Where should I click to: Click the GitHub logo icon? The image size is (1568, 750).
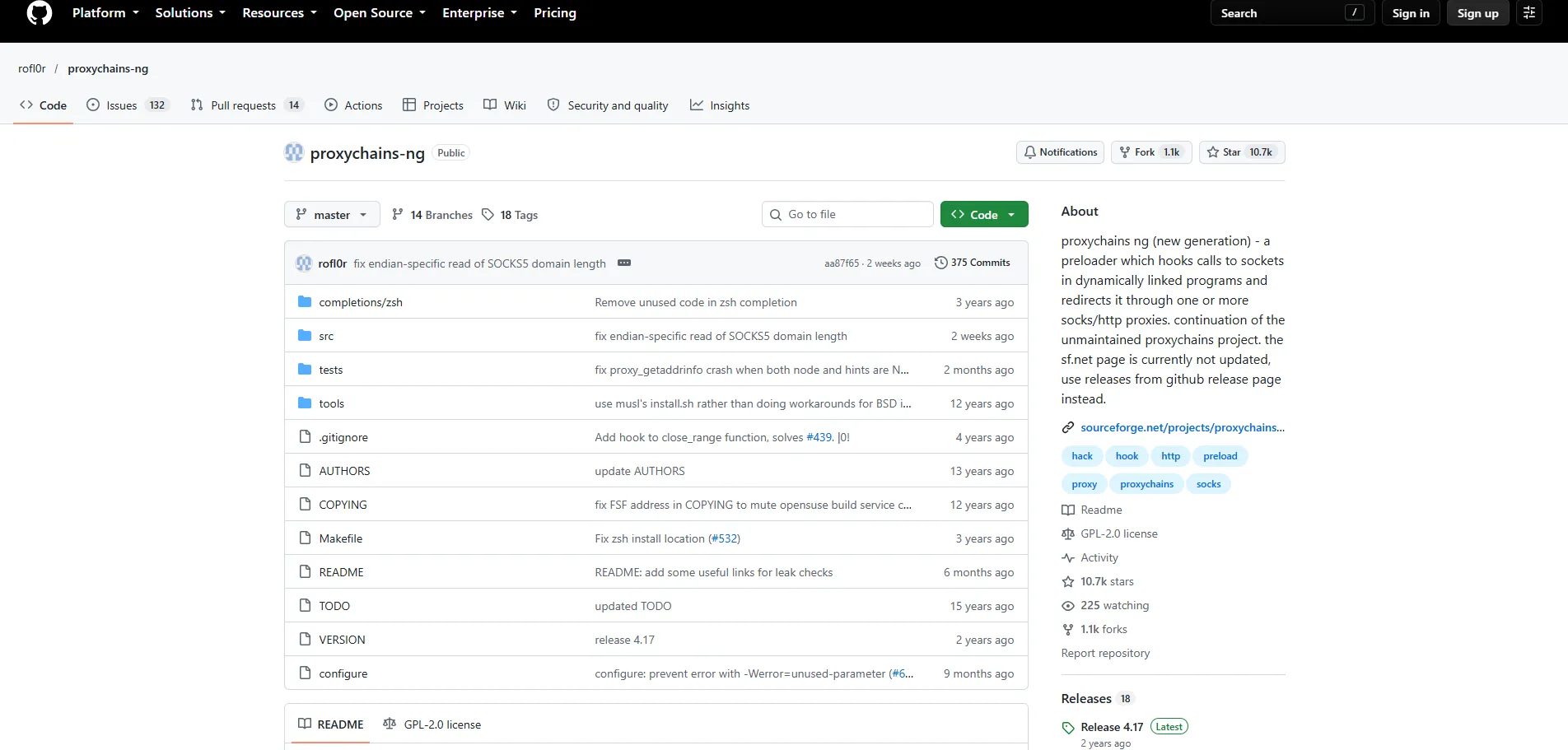(39, 13)
